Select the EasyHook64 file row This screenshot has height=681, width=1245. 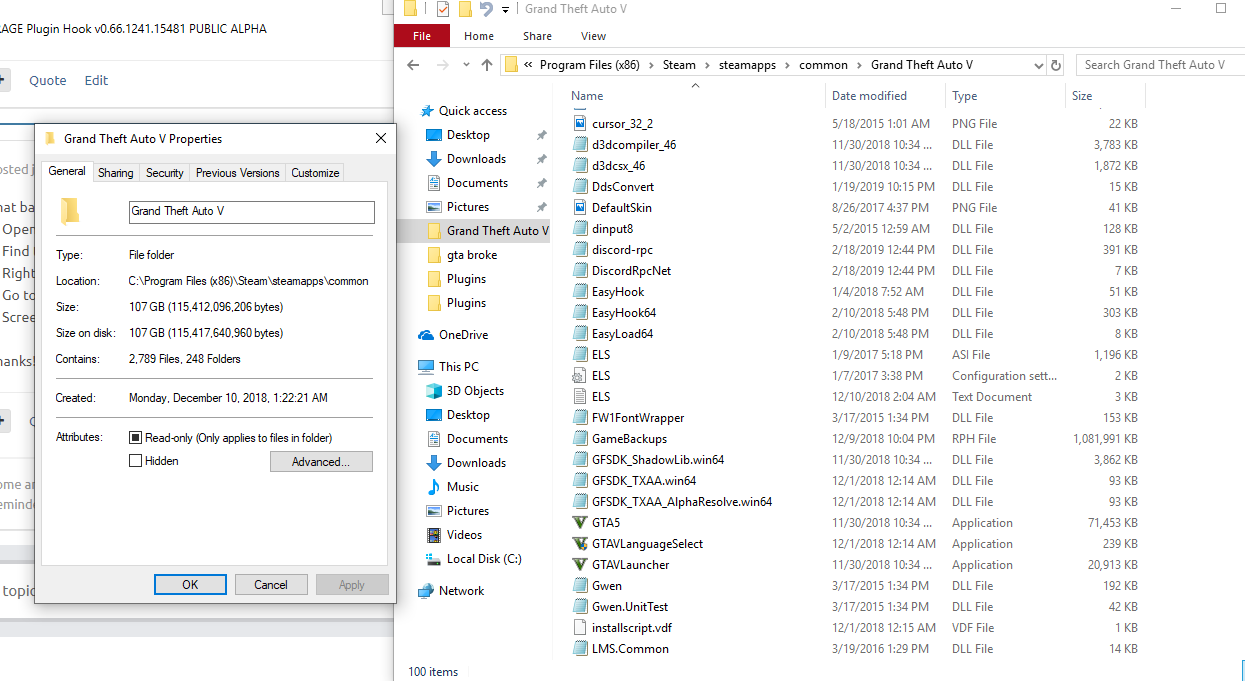855,312
